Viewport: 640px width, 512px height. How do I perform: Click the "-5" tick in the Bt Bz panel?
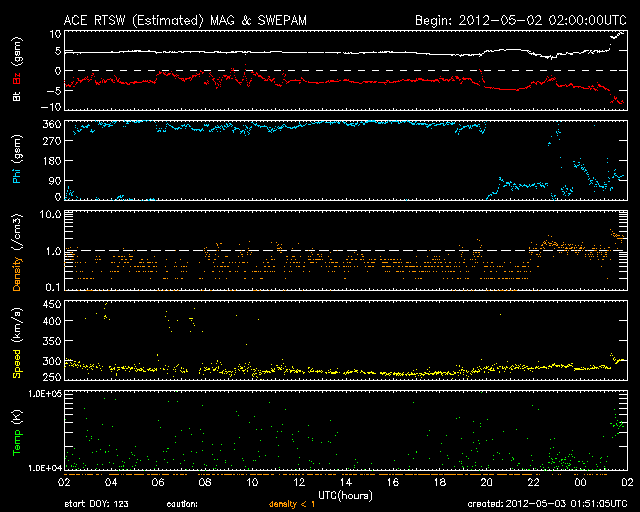click(x=55, y=90)
